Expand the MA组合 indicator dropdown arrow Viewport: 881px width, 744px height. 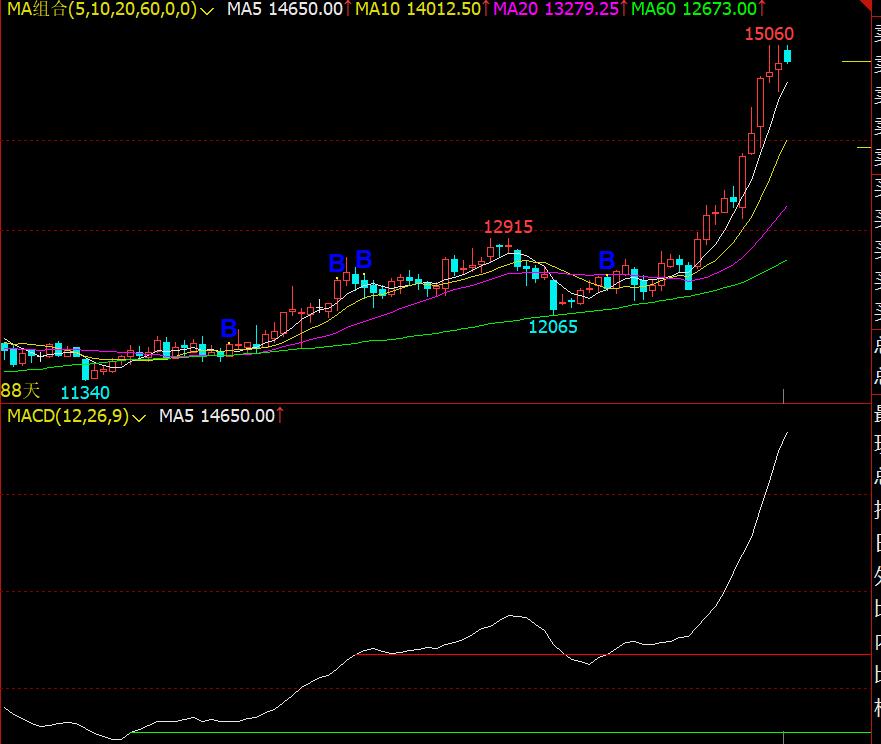click(x=207, y=10)
